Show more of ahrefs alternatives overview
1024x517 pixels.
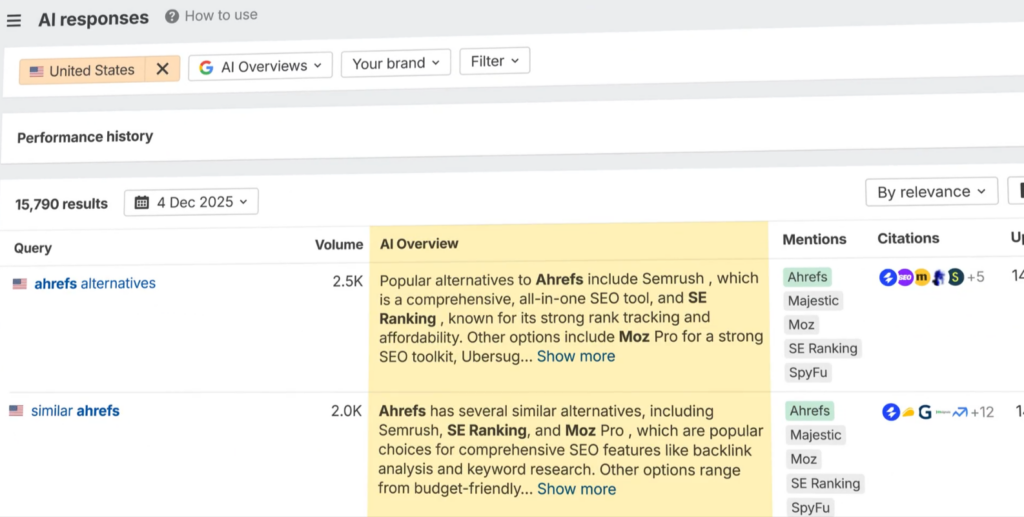(575, 356)
